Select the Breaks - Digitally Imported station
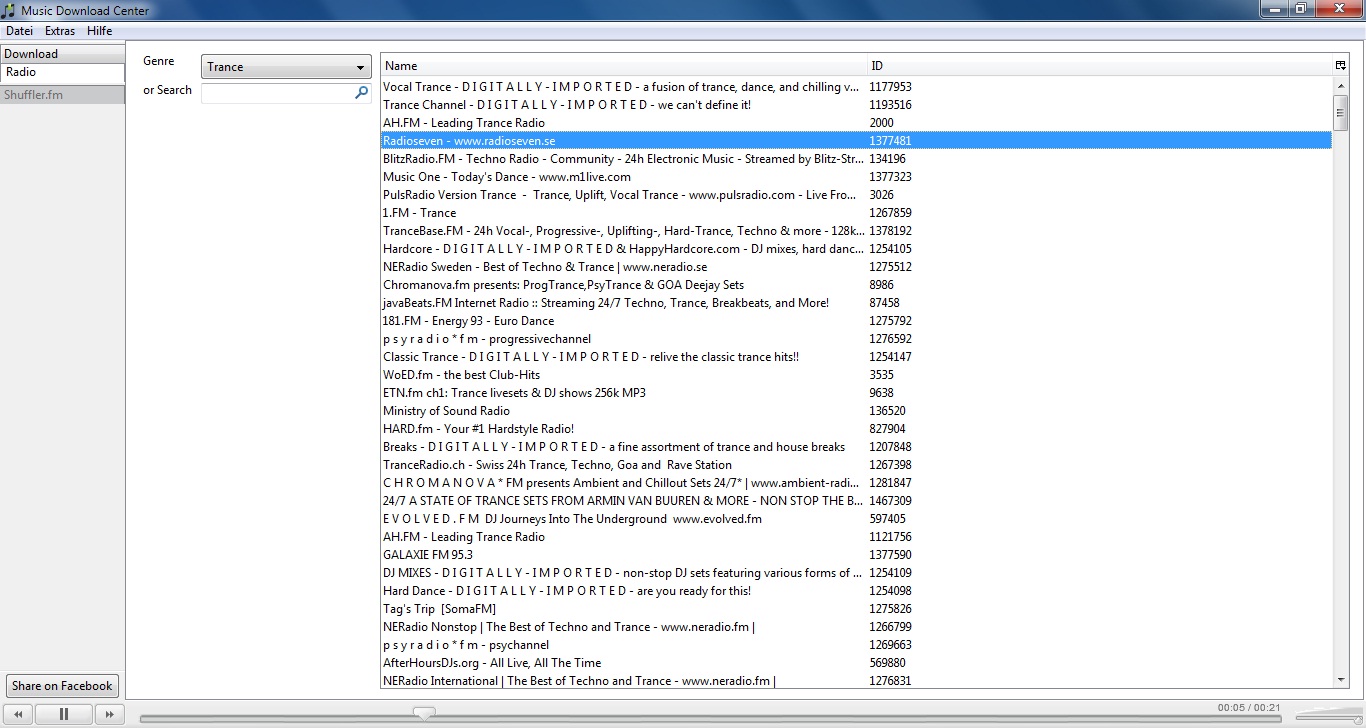This screenshot has height=728, width=1366. tap(857, 447)
